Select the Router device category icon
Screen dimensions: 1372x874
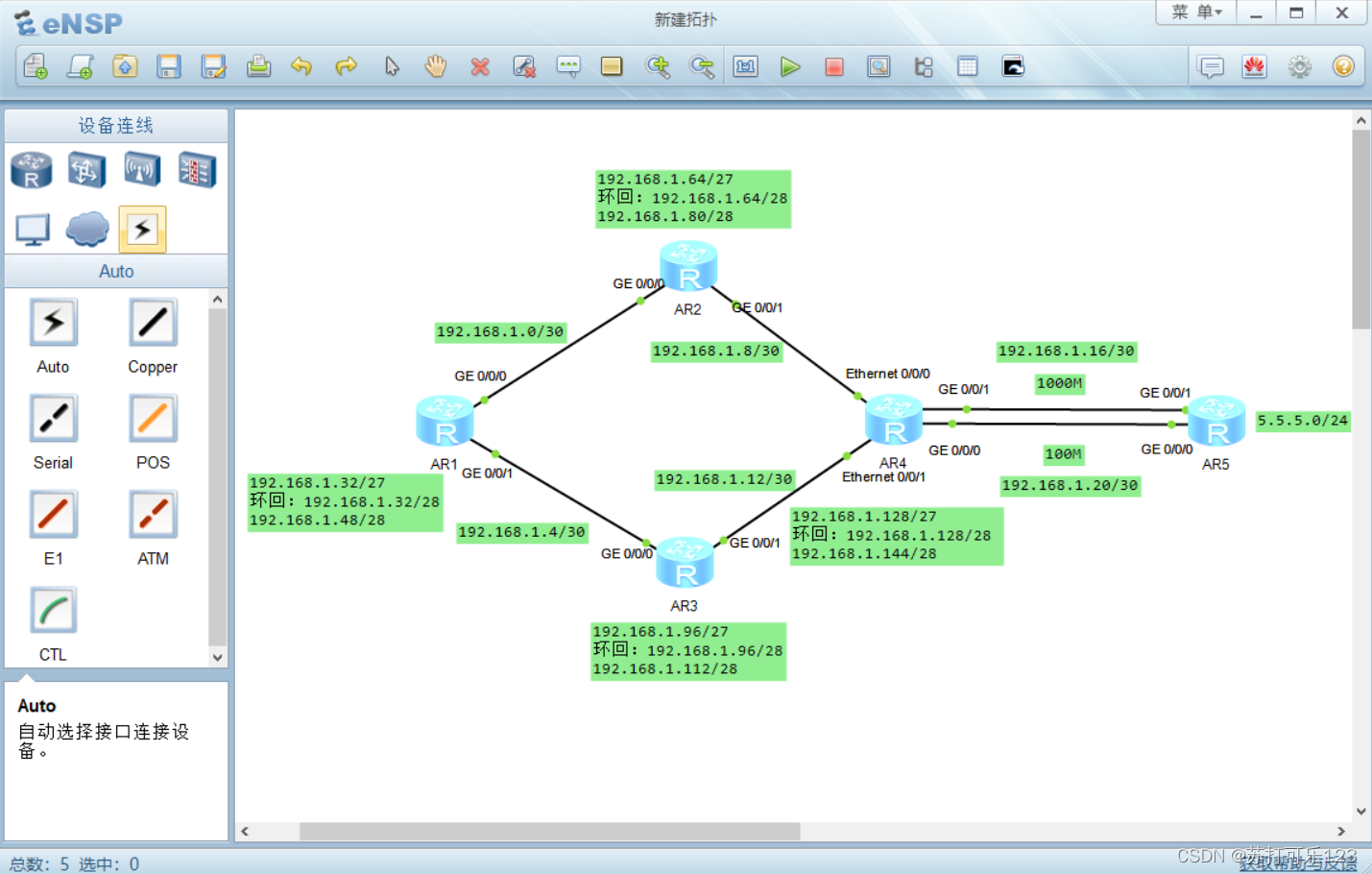[x=31, y=171]
